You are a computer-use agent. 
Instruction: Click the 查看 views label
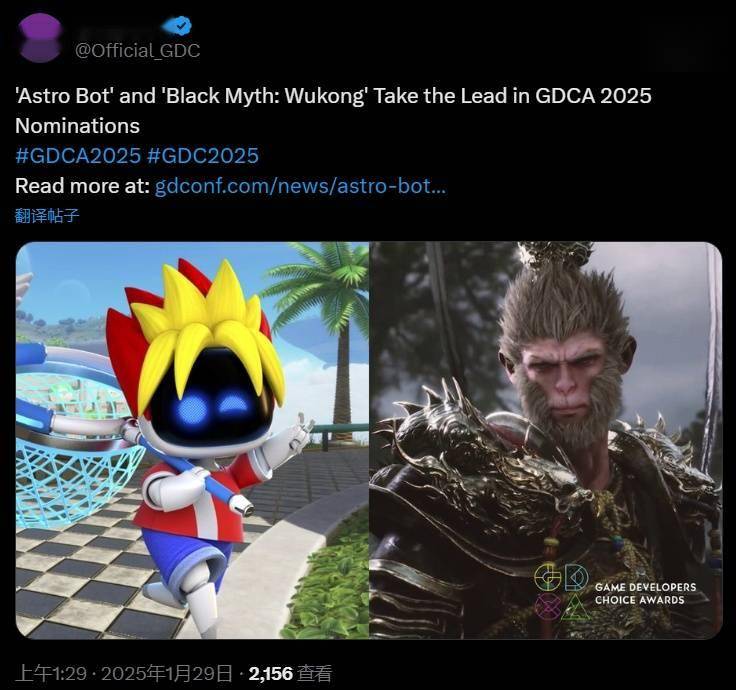[x=315, y=674]
